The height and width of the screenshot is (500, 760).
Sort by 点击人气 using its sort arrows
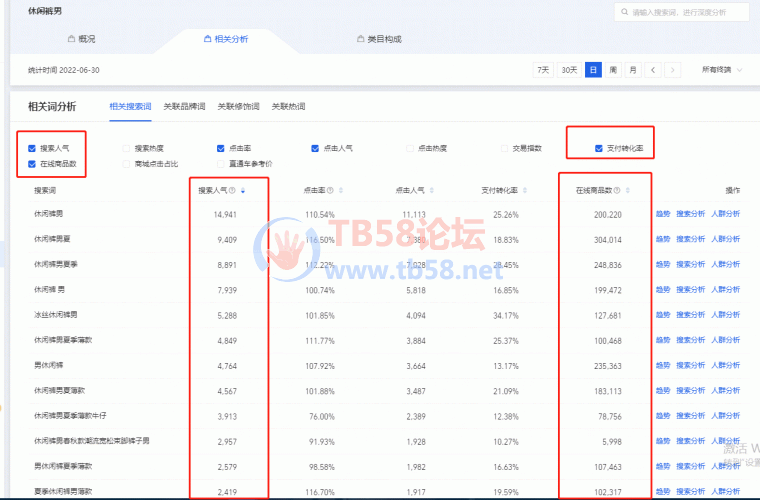431,190
